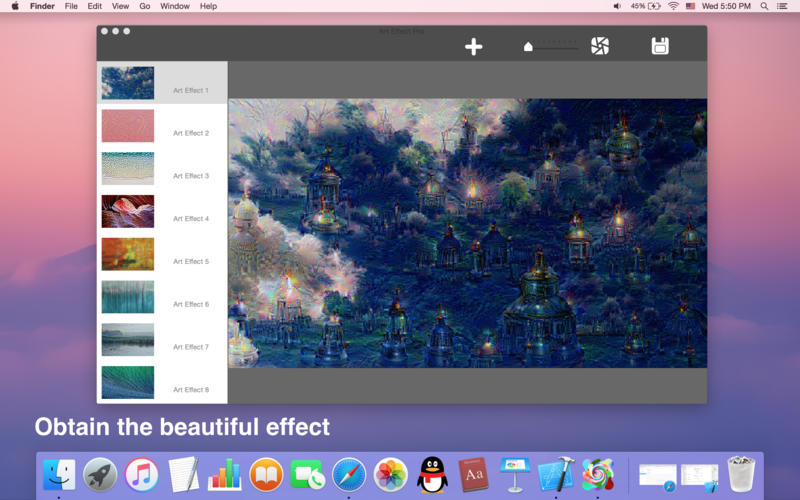Choose Art Effect 2 from the list
Screen dimensions: 800x500
128,126
